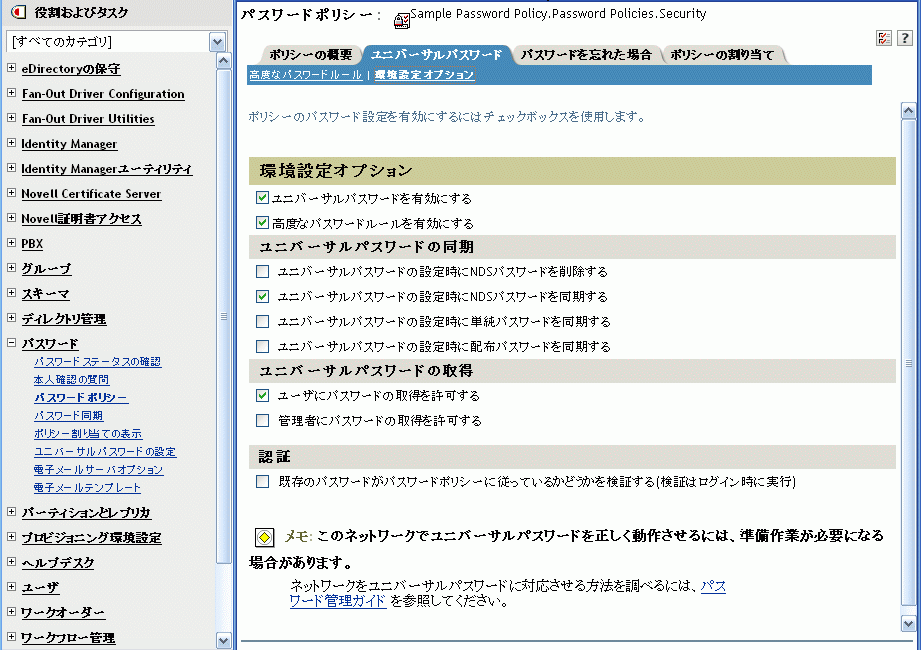Uncheck ユニバーサルパスワードを有効にする
This screenshot has width=921, height=650.
click(x=261, y=196)
